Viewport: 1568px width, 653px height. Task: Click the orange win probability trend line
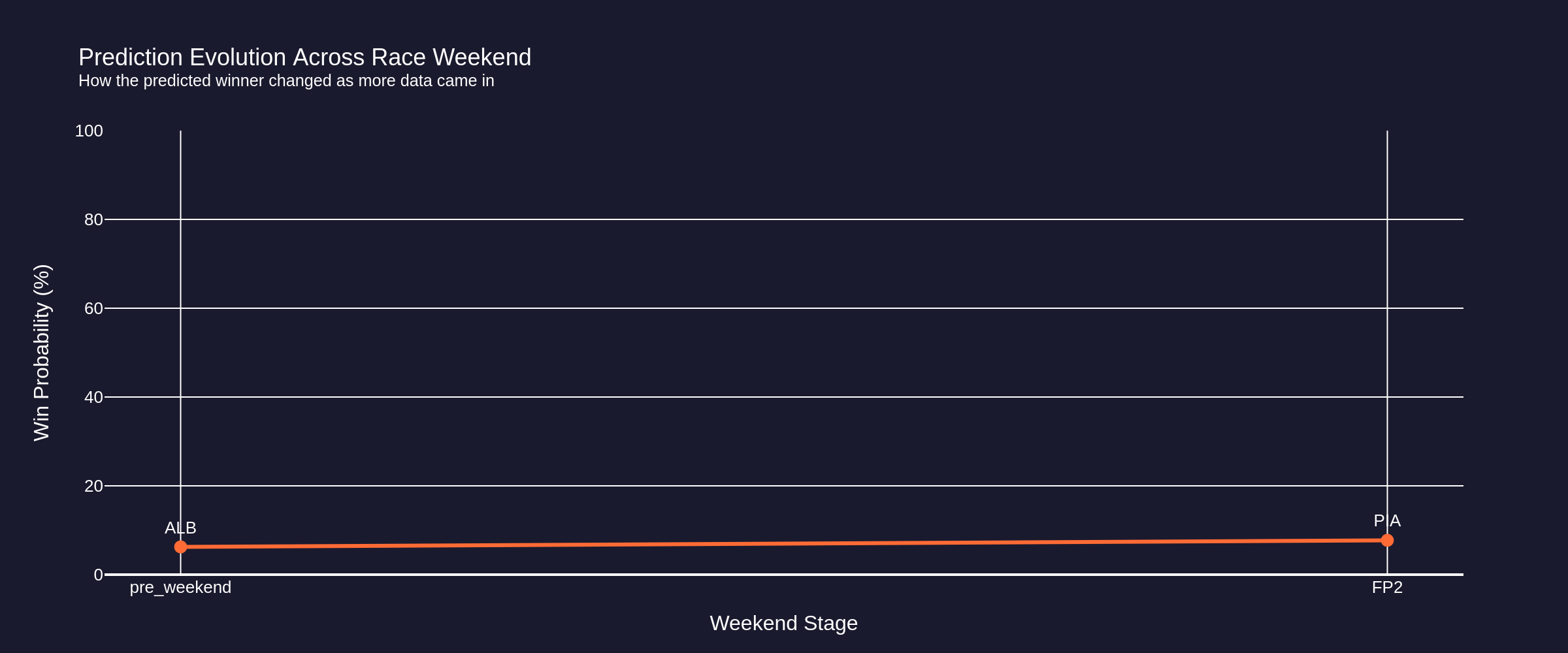[784, 543]
